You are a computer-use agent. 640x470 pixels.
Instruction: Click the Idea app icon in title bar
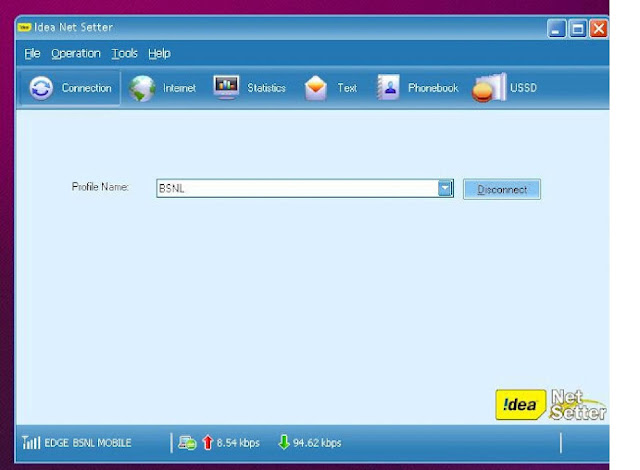tap(24, 27)
